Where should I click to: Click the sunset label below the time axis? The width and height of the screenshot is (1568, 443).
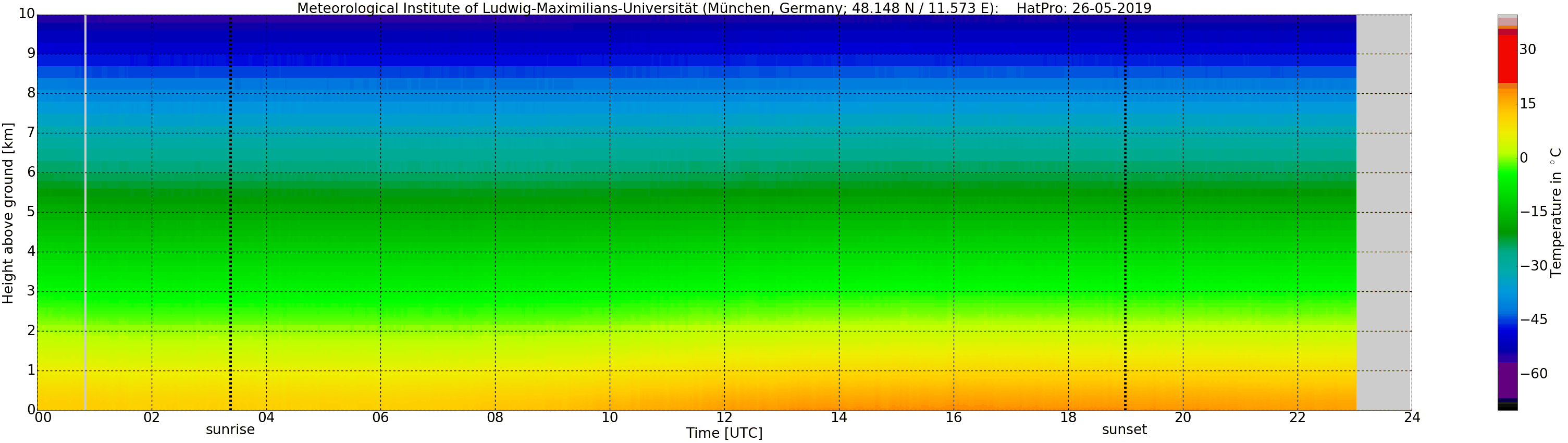(1123, 429)
